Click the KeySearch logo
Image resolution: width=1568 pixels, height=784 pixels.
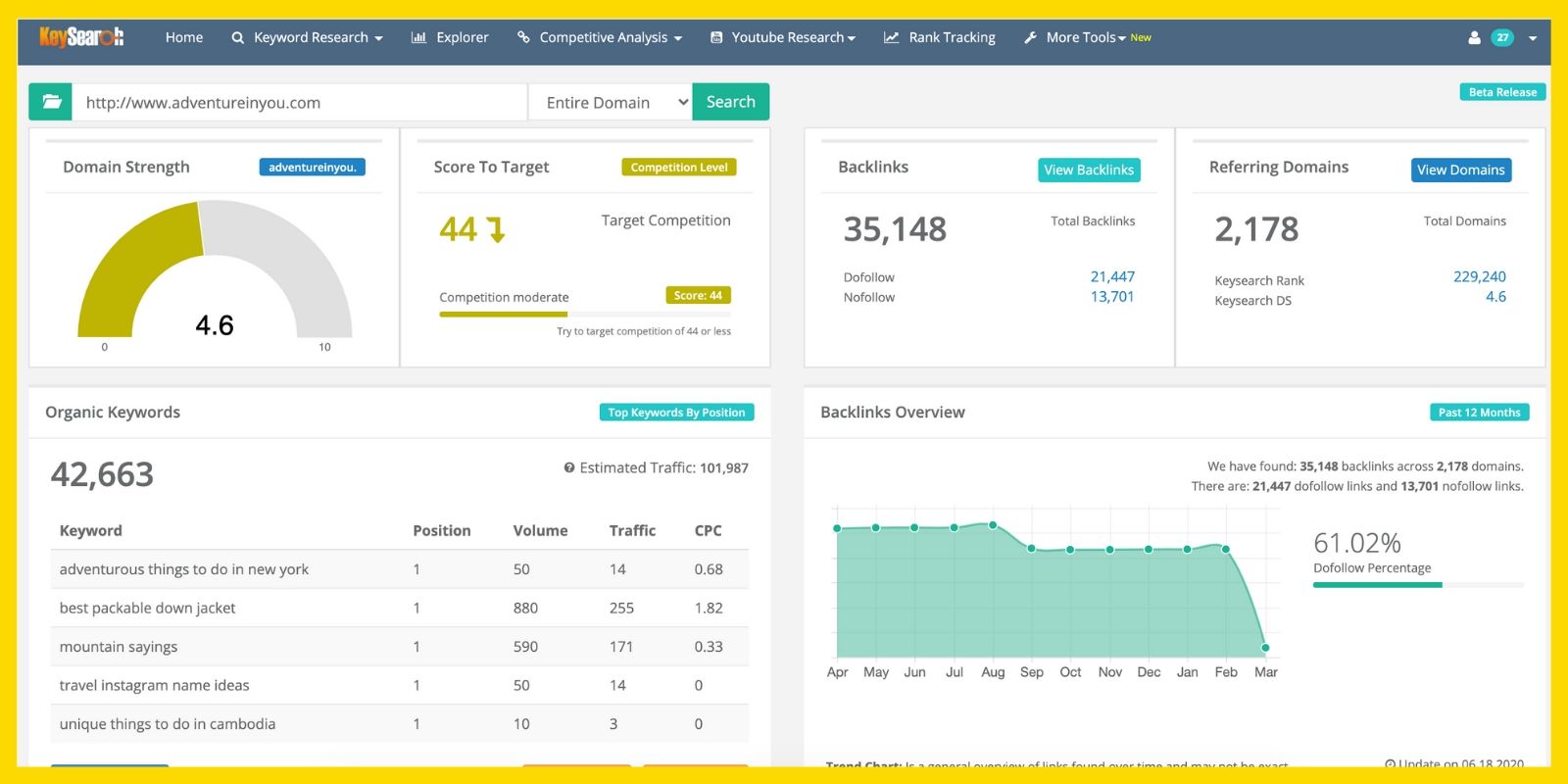[81, 37]
